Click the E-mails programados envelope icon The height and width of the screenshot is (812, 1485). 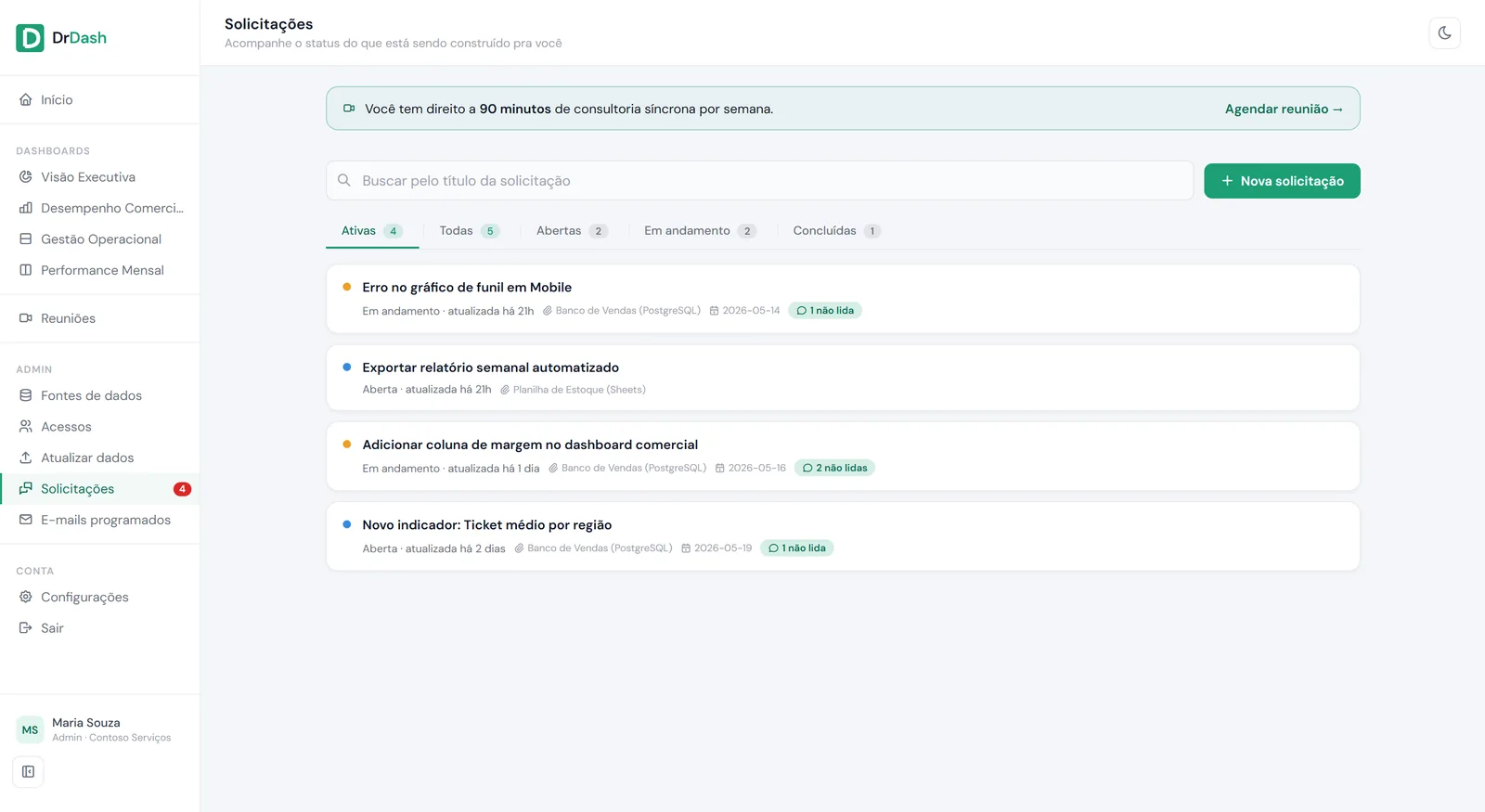[26, 520]
